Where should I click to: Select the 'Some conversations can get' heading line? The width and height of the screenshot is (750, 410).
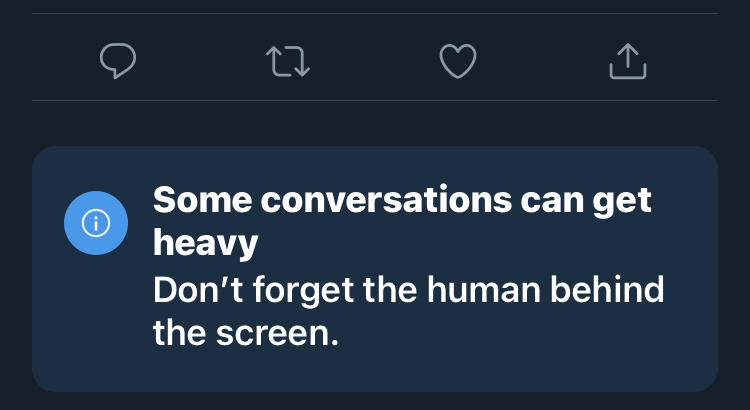tap(402, 200)
